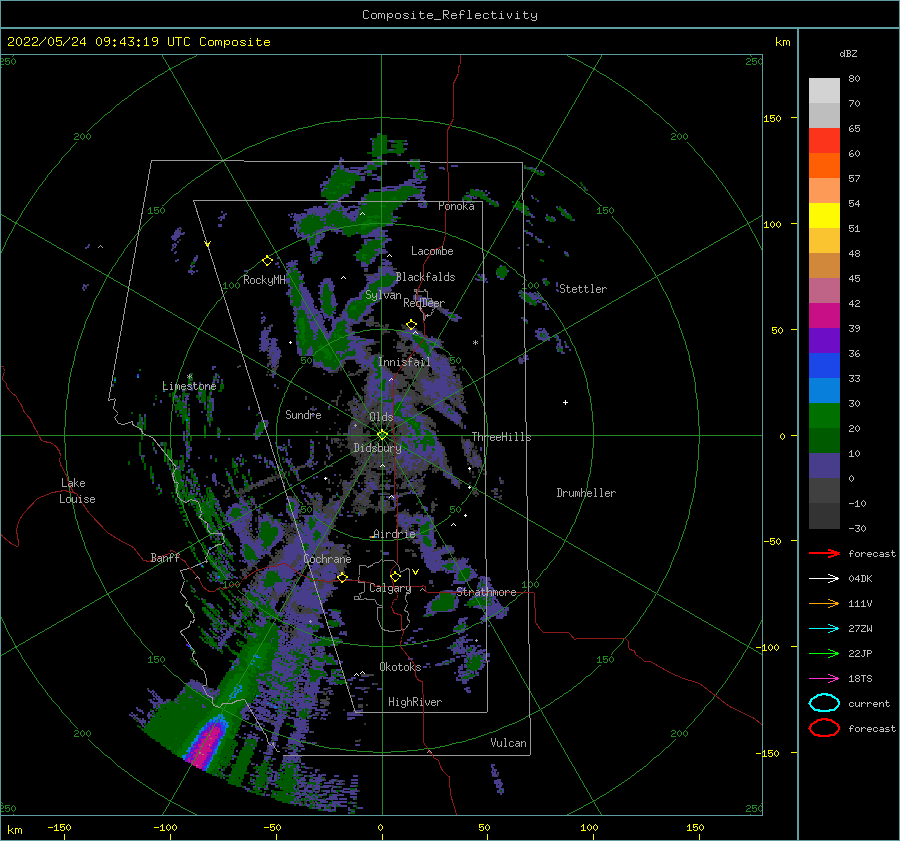
Task: Click the magenta 18TS arrow icon
Action: 824,679
